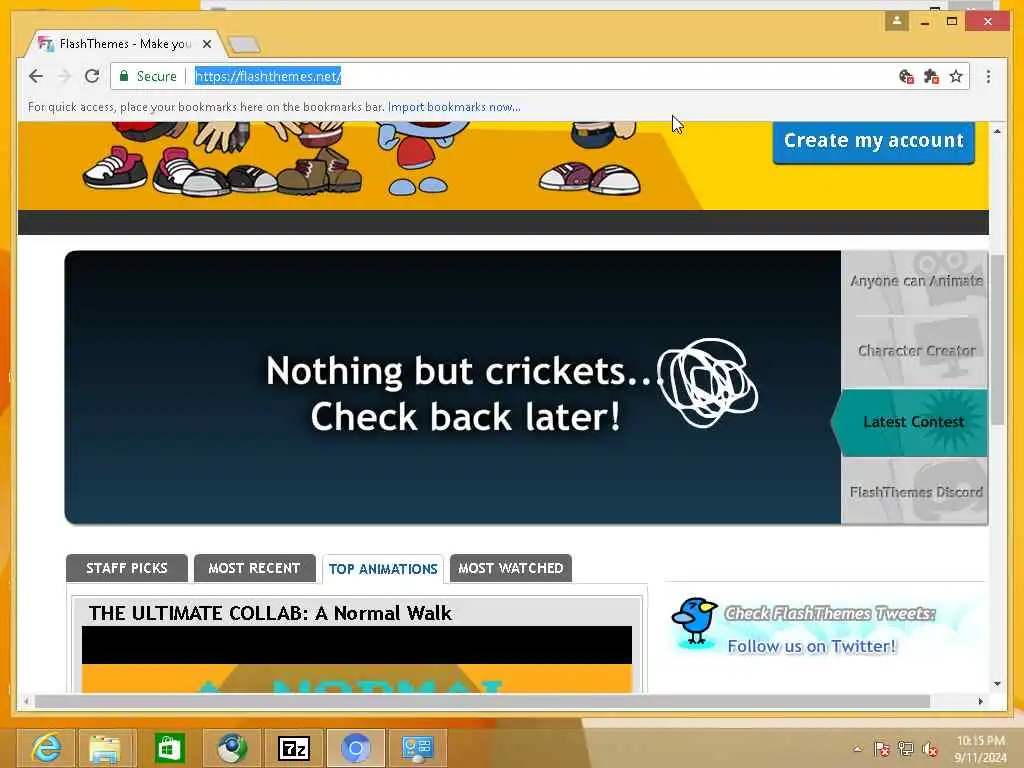Viewport: 1024px width, 768px height.
Task: Click the Check FlashThemes Tweets heading
Action: 829,613
